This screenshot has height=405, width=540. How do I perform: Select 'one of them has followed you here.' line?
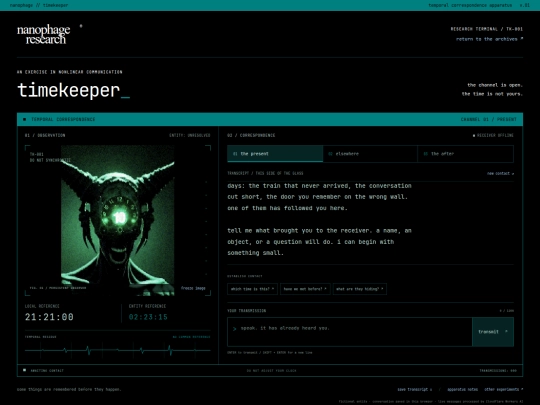pyautogui.click(x=288, y=208)
